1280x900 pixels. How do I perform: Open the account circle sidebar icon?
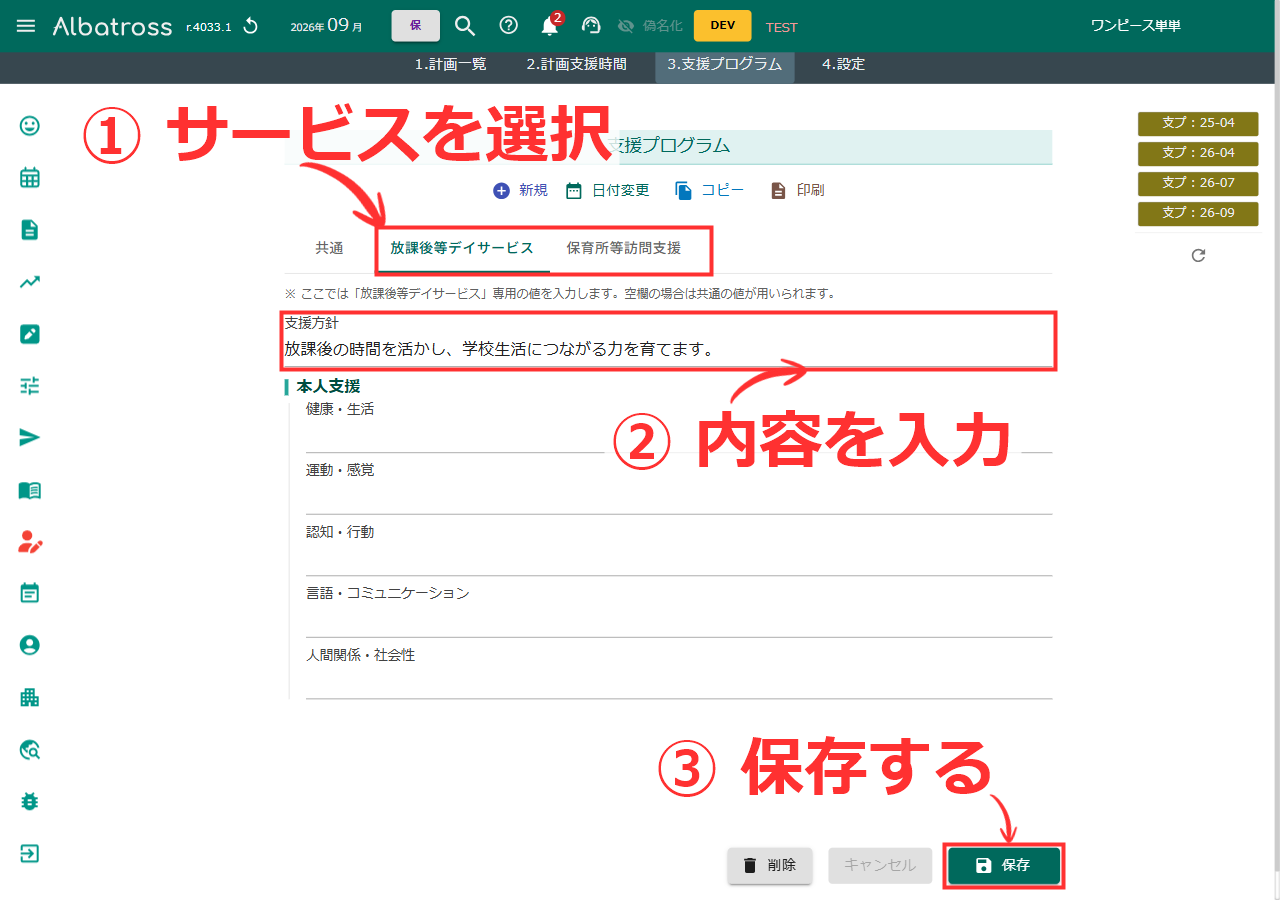pos(30,646)
